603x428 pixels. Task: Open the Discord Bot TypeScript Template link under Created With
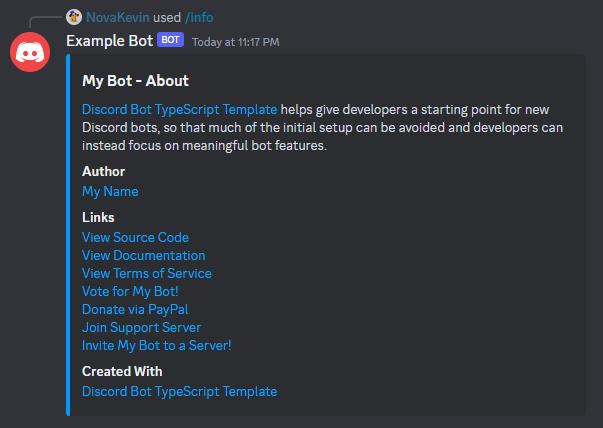(x=179, y=391)
